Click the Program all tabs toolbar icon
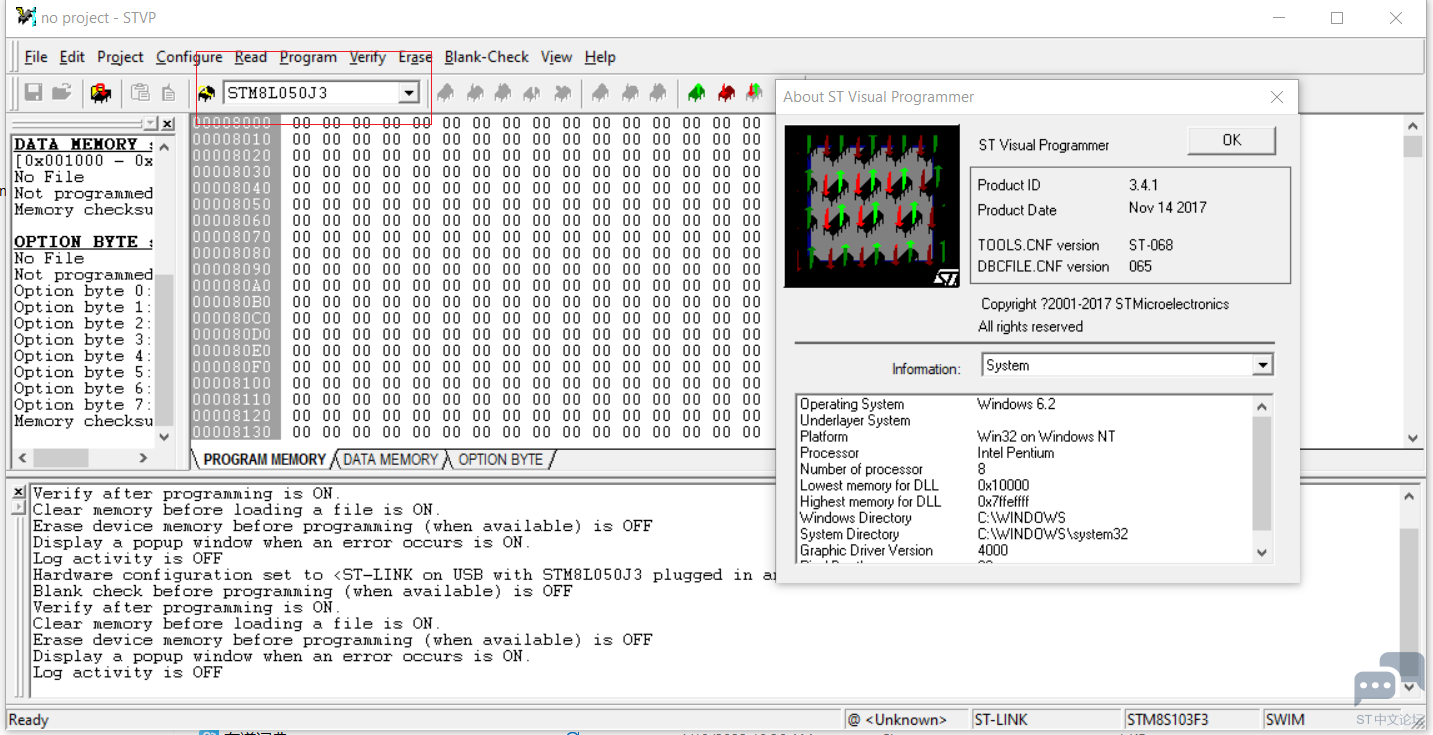 (x=629, y=93)
